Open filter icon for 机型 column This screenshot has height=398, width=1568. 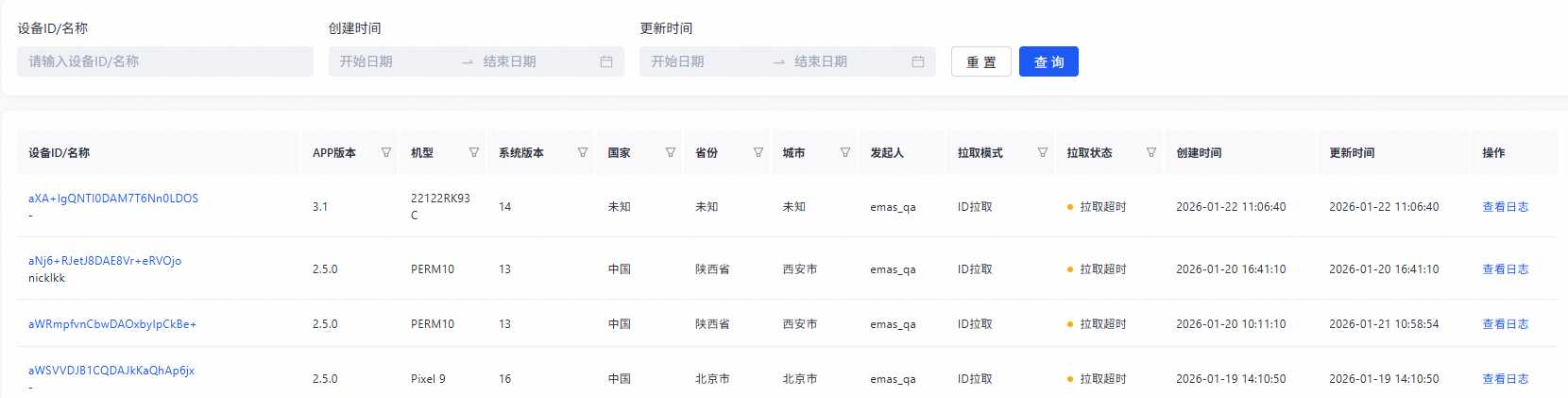[474, 152]
